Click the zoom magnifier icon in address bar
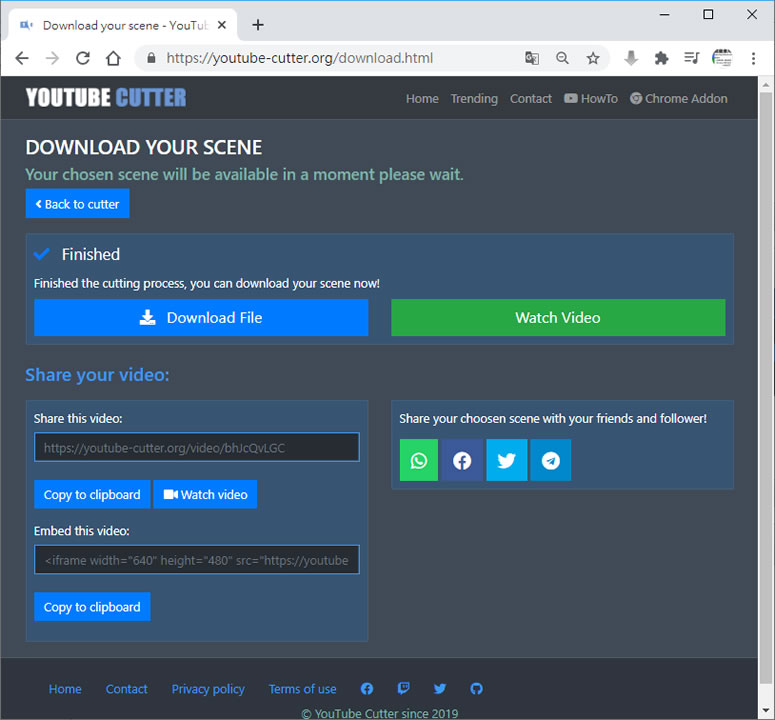 tap(562, 58)
